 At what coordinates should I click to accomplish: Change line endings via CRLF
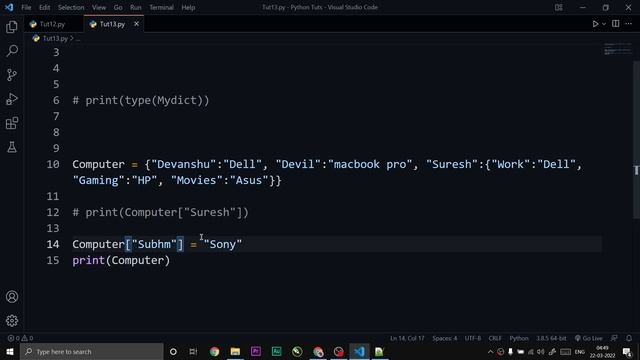[x=495, y=338]
